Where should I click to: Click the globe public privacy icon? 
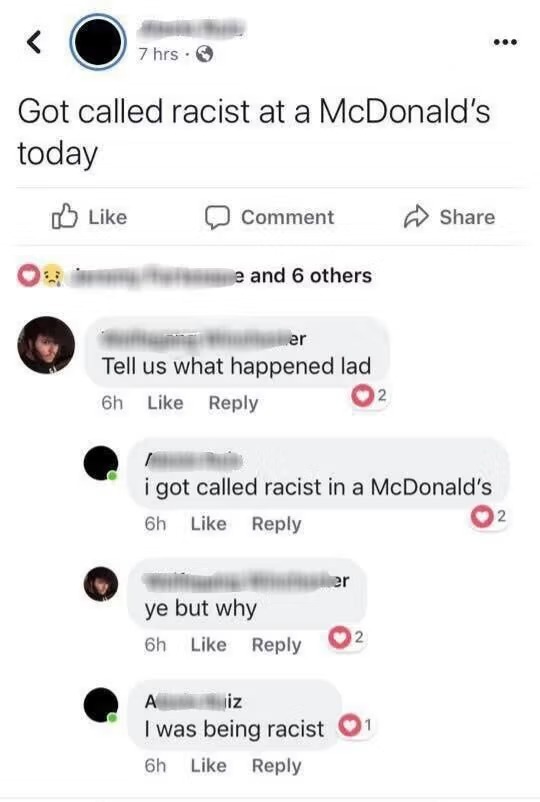(x=205, y=54)
